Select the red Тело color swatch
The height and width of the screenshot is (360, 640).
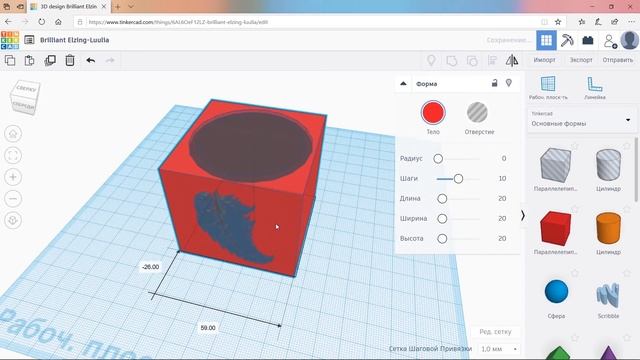click(433, 113)
